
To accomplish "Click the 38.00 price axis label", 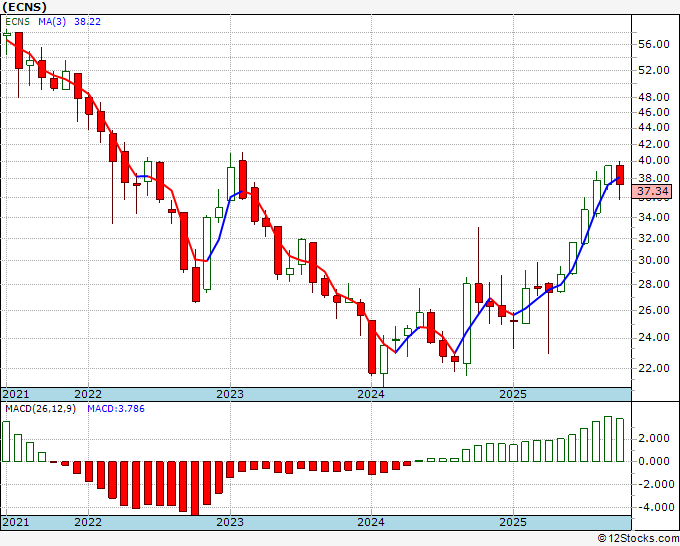I will pos(654,178).
